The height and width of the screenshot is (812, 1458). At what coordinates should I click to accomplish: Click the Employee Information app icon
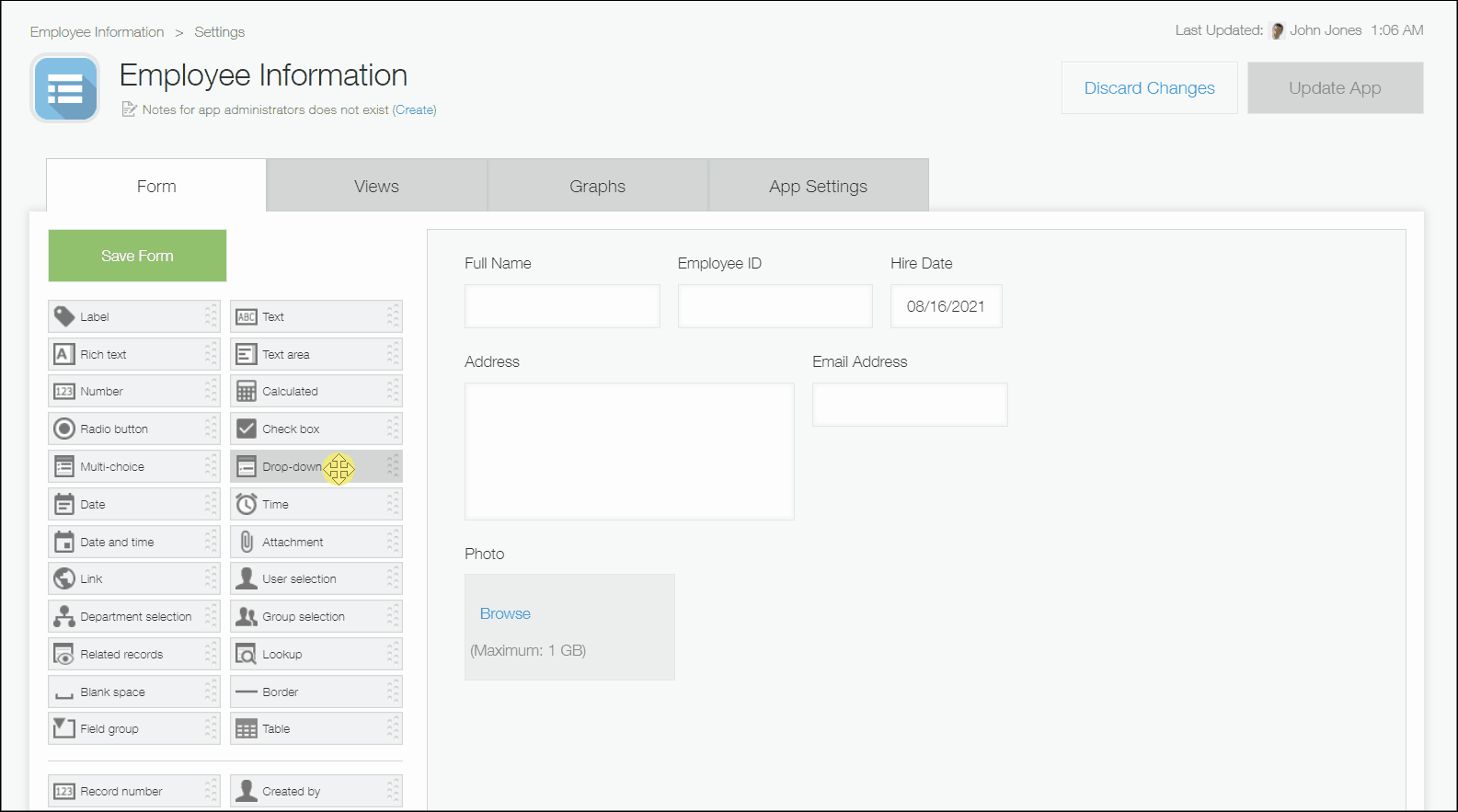(65, 88)
